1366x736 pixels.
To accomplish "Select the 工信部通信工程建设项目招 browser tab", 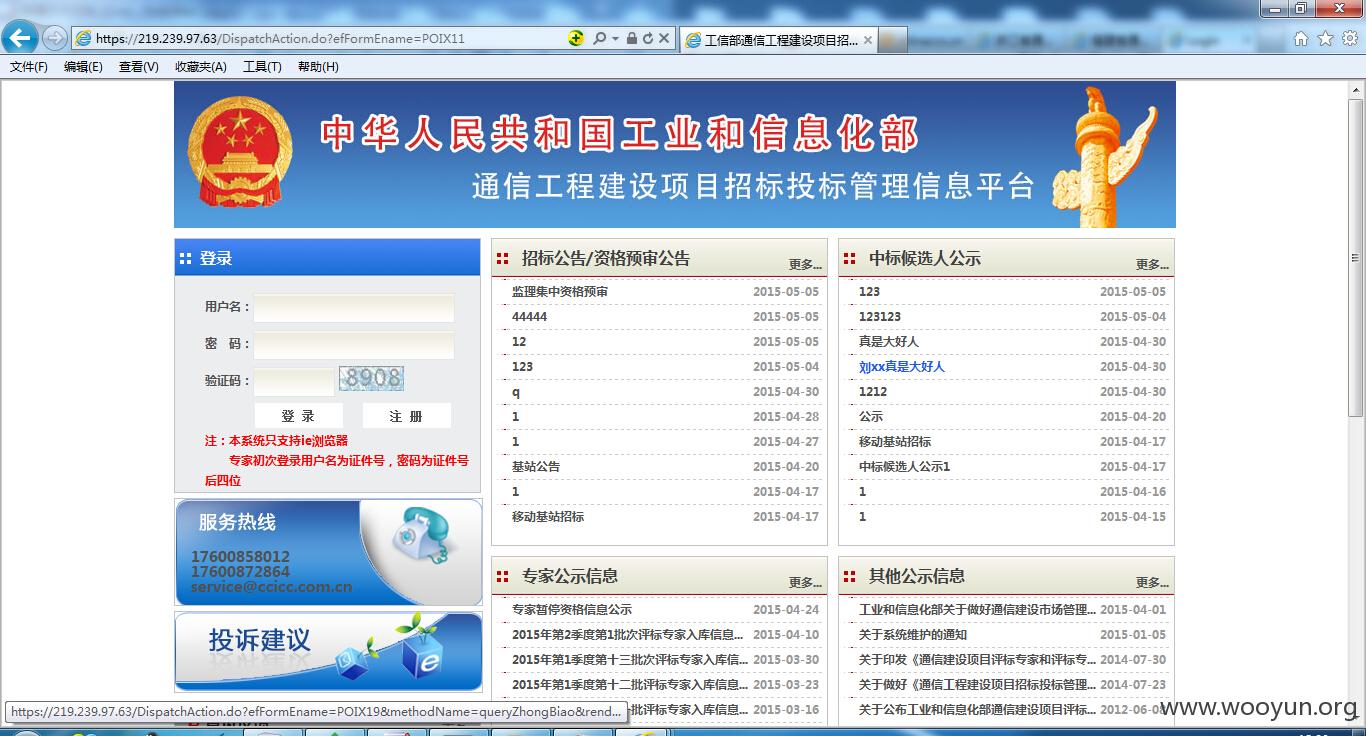I will click(x=779, y=40).
